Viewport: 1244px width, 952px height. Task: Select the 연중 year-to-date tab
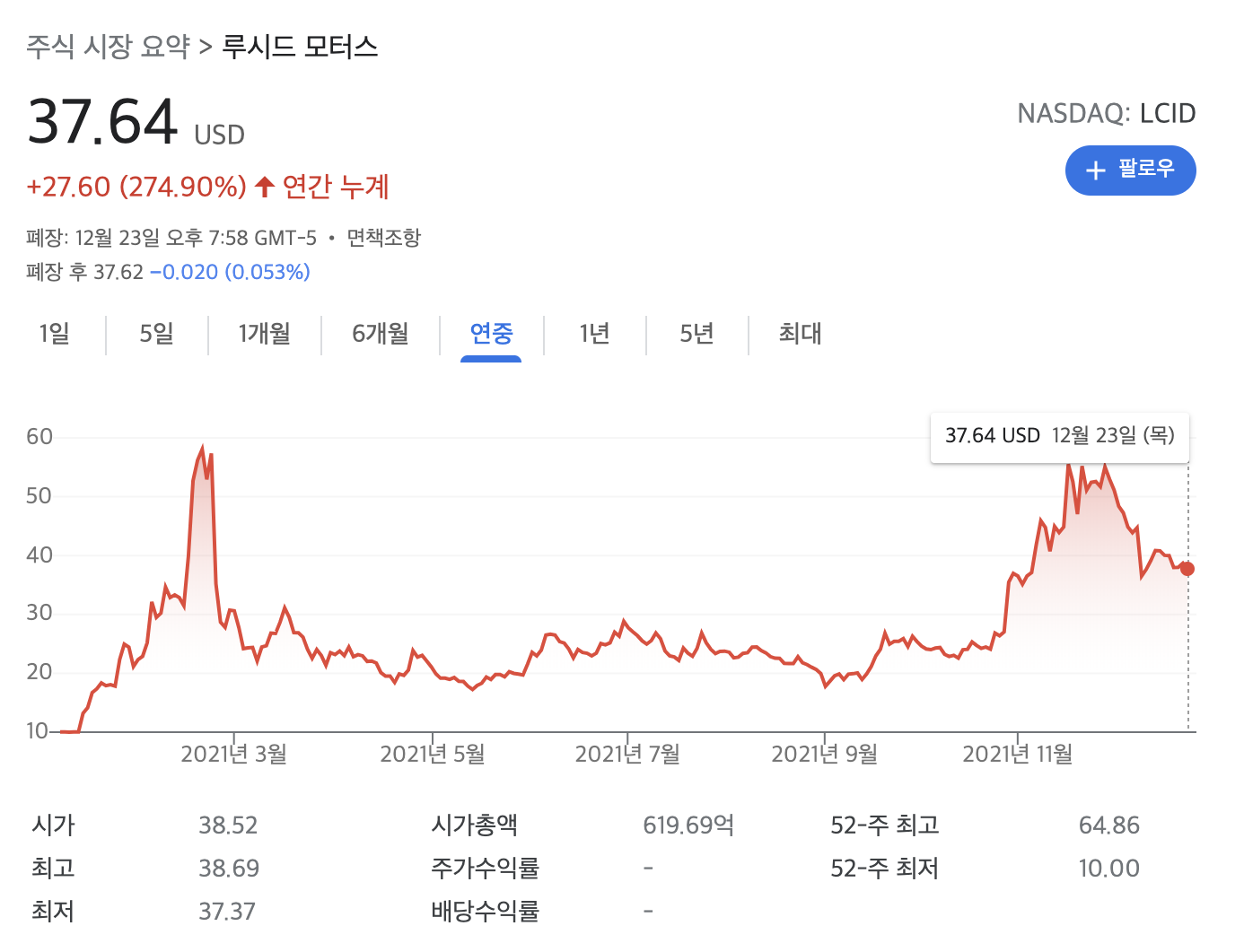[x=491, y=334]
